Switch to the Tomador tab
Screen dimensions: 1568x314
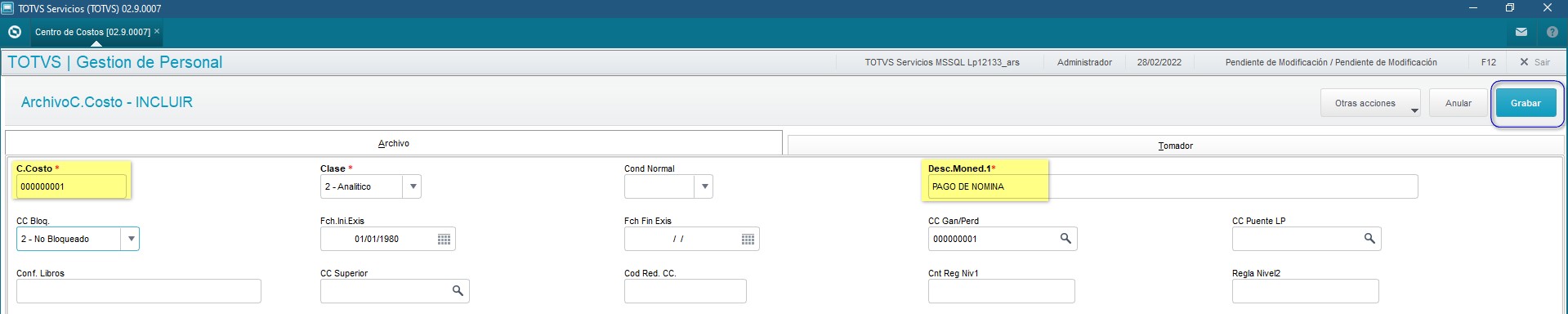1175,146
